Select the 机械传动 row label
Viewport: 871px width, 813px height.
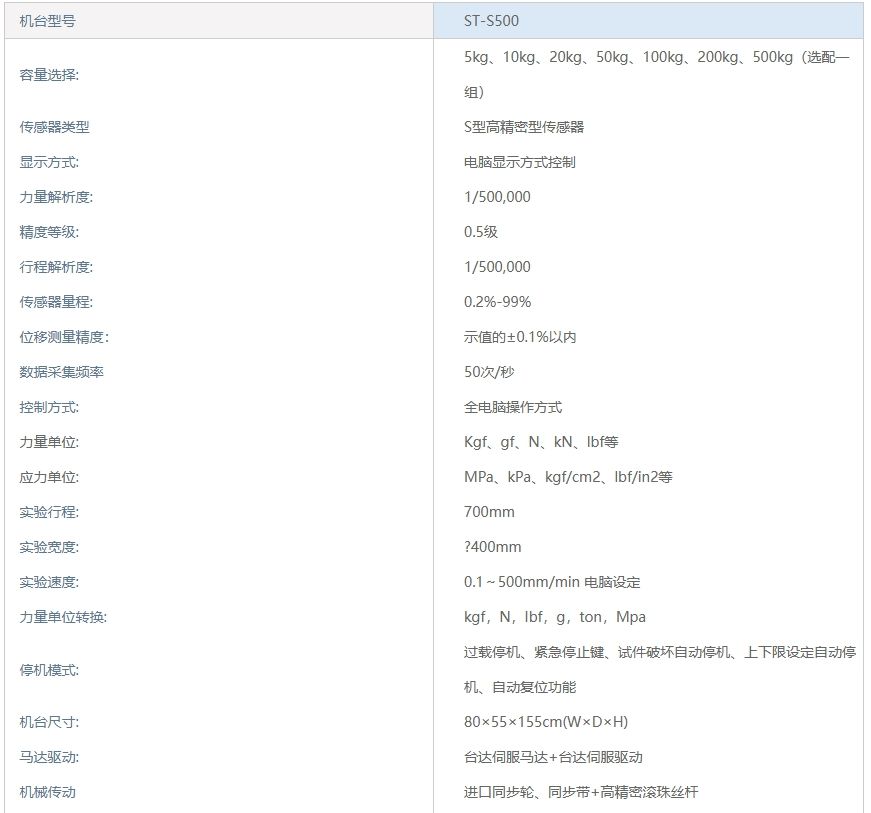point(47,792)
